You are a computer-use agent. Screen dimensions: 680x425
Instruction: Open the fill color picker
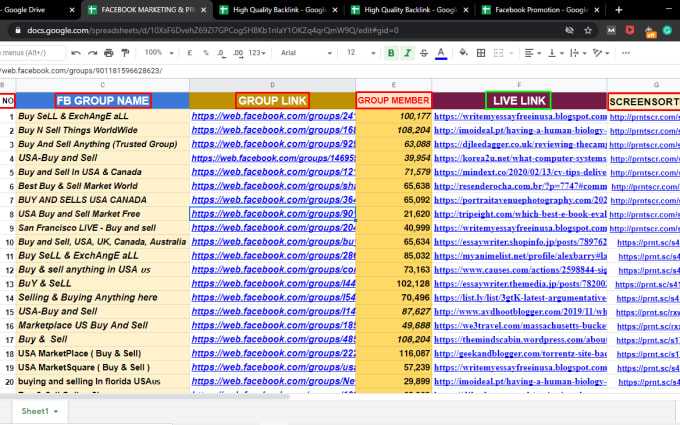(463, 53)
